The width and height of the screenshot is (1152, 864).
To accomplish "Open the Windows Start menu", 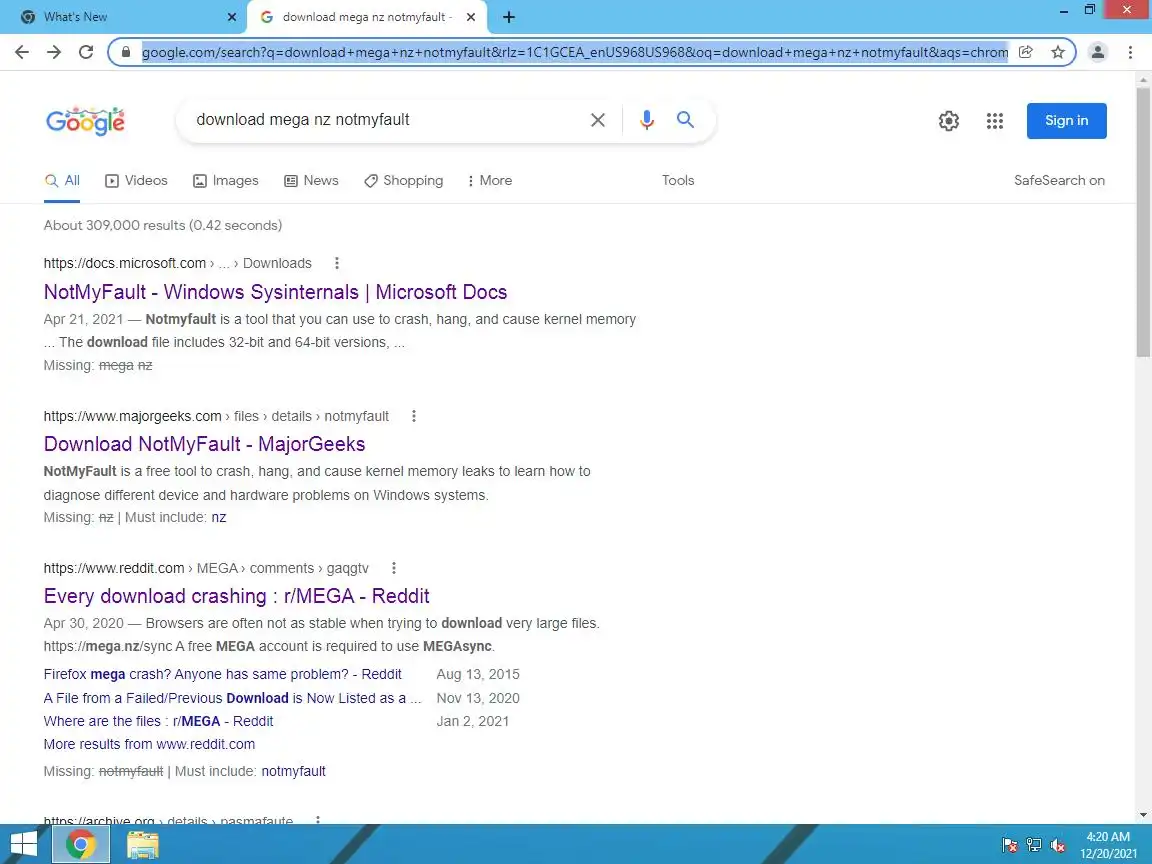I will [x=23, y=844].
